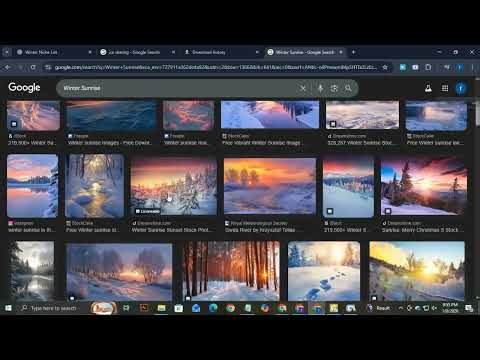
Task: Open thumbnail of bright yellow sun over snowy stream
Action: [417, 271]
